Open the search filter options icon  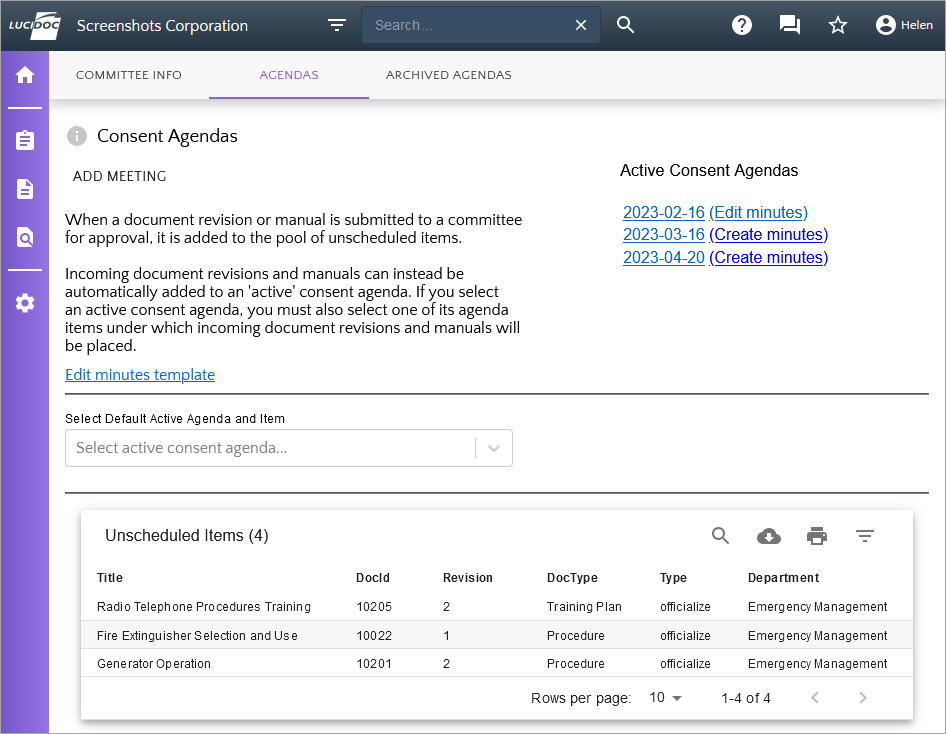tap(337, 25)
